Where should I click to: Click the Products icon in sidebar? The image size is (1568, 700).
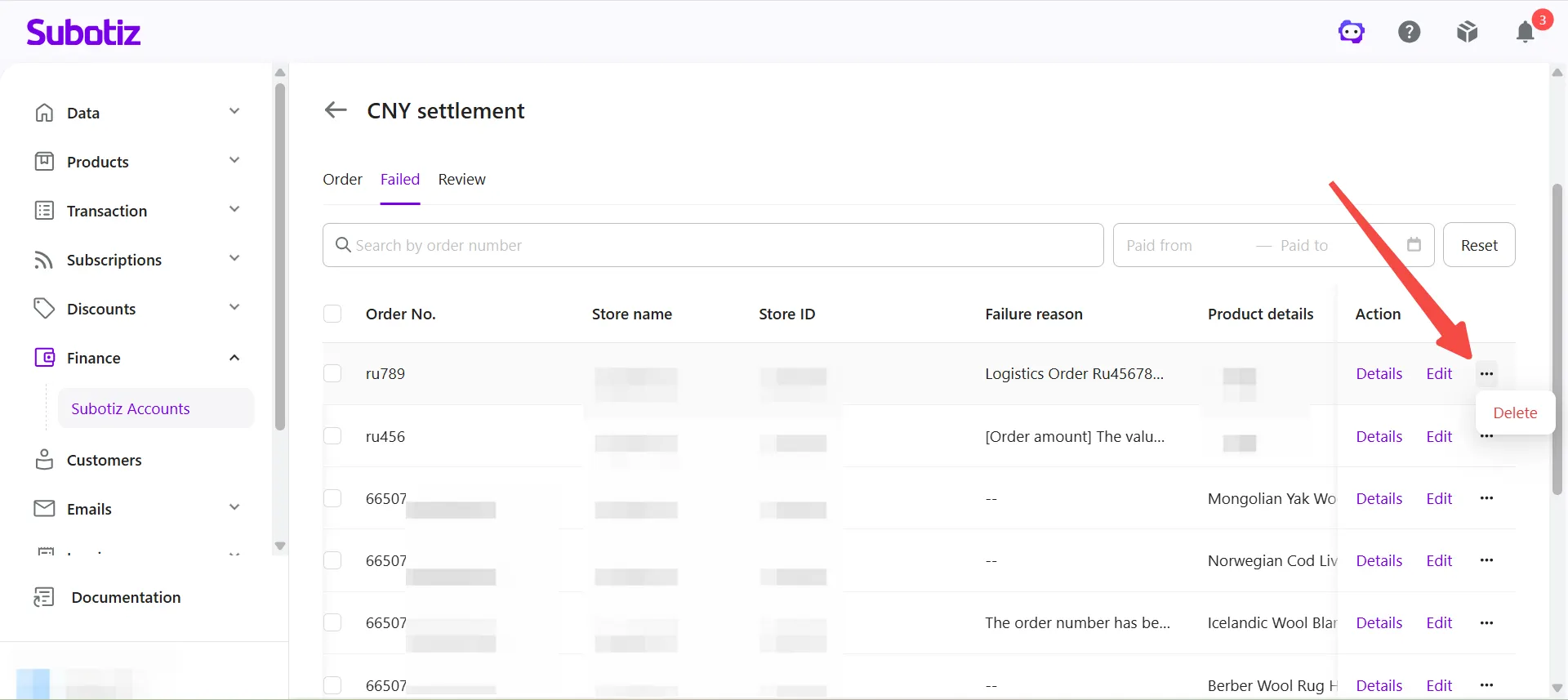pos(44,162)
